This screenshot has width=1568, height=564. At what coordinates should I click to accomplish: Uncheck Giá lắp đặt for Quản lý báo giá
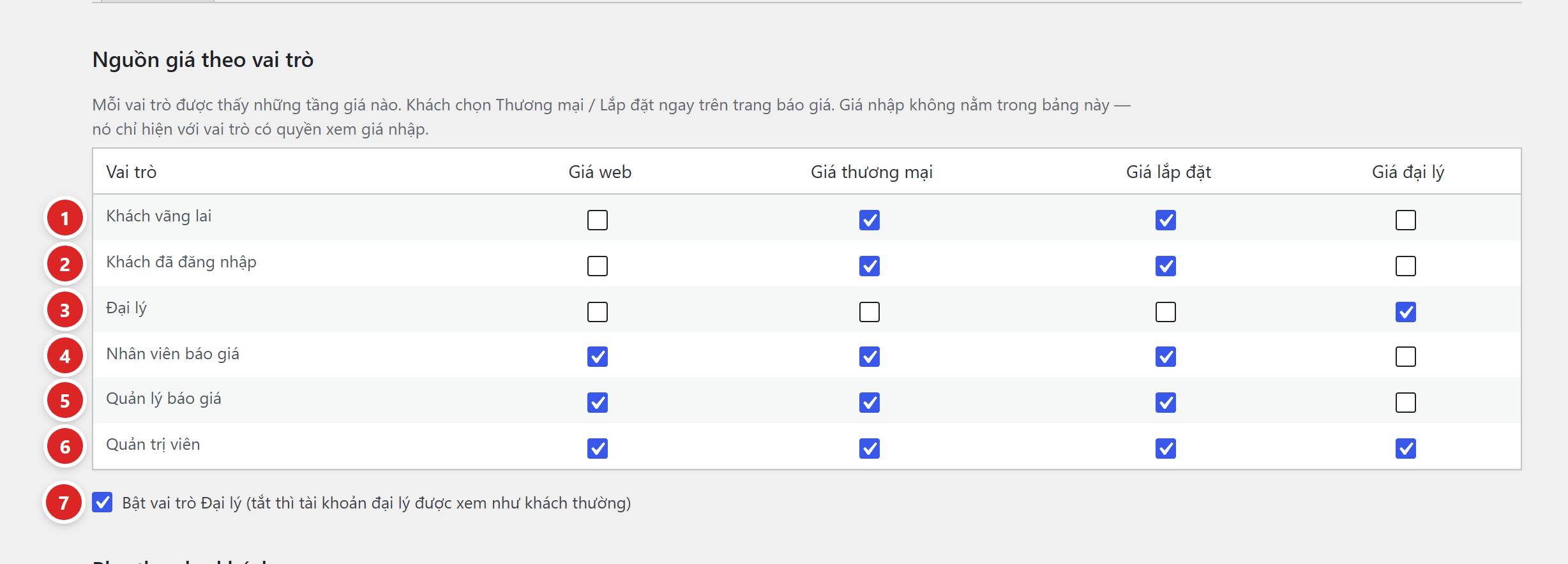point(1166,403)
